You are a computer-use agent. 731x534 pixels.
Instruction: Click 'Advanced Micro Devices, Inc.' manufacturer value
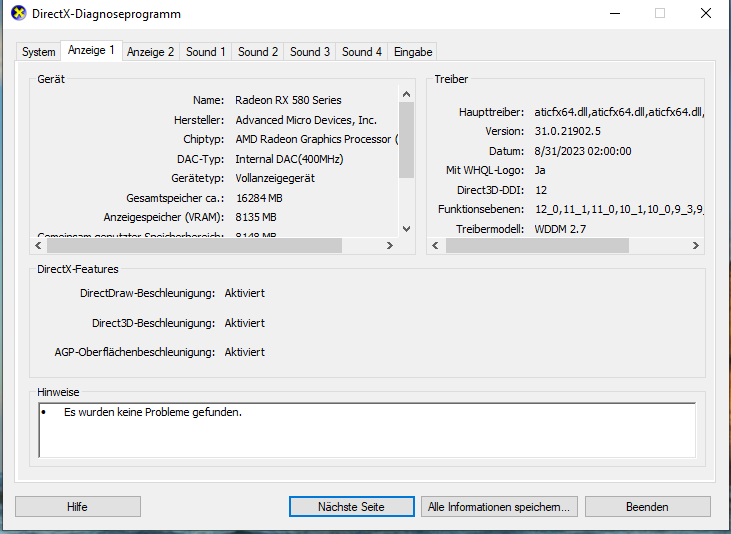[x=306, y=120]
